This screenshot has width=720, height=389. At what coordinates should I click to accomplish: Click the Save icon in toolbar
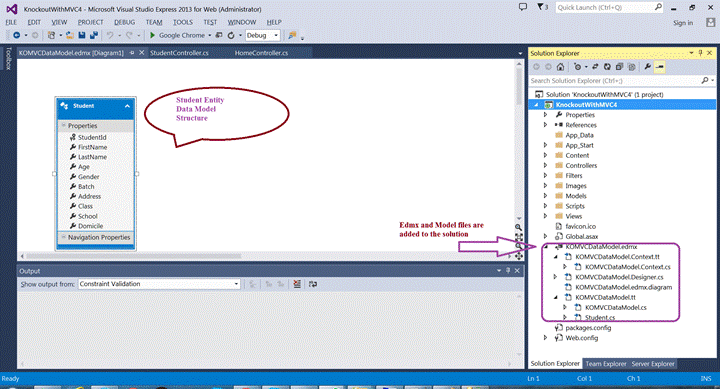click(82, 35)
